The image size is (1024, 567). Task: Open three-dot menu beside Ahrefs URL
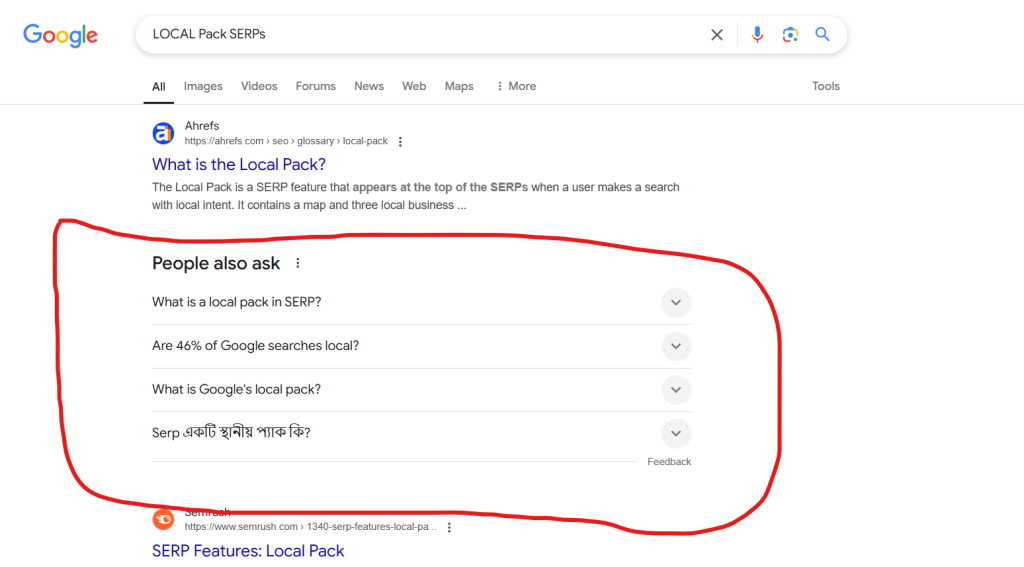[x=400, y=142]
